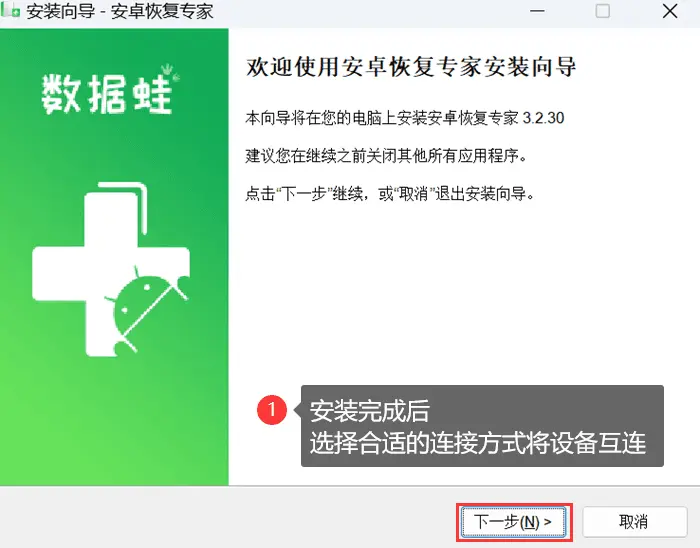Click the version 3.2.30 text line
Image resolution: width=700 pixels, height=548 pixels.
pyautogui.click(x=404, y=118)
